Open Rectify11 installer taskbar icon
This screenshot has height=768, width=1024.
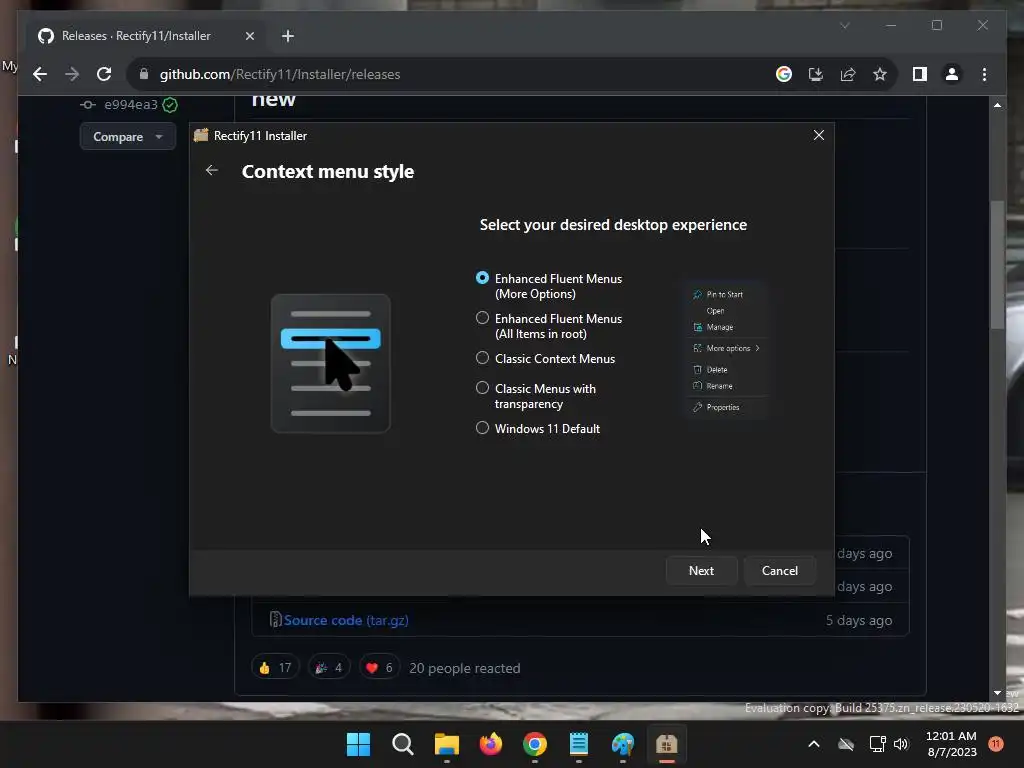click(667, 744)
